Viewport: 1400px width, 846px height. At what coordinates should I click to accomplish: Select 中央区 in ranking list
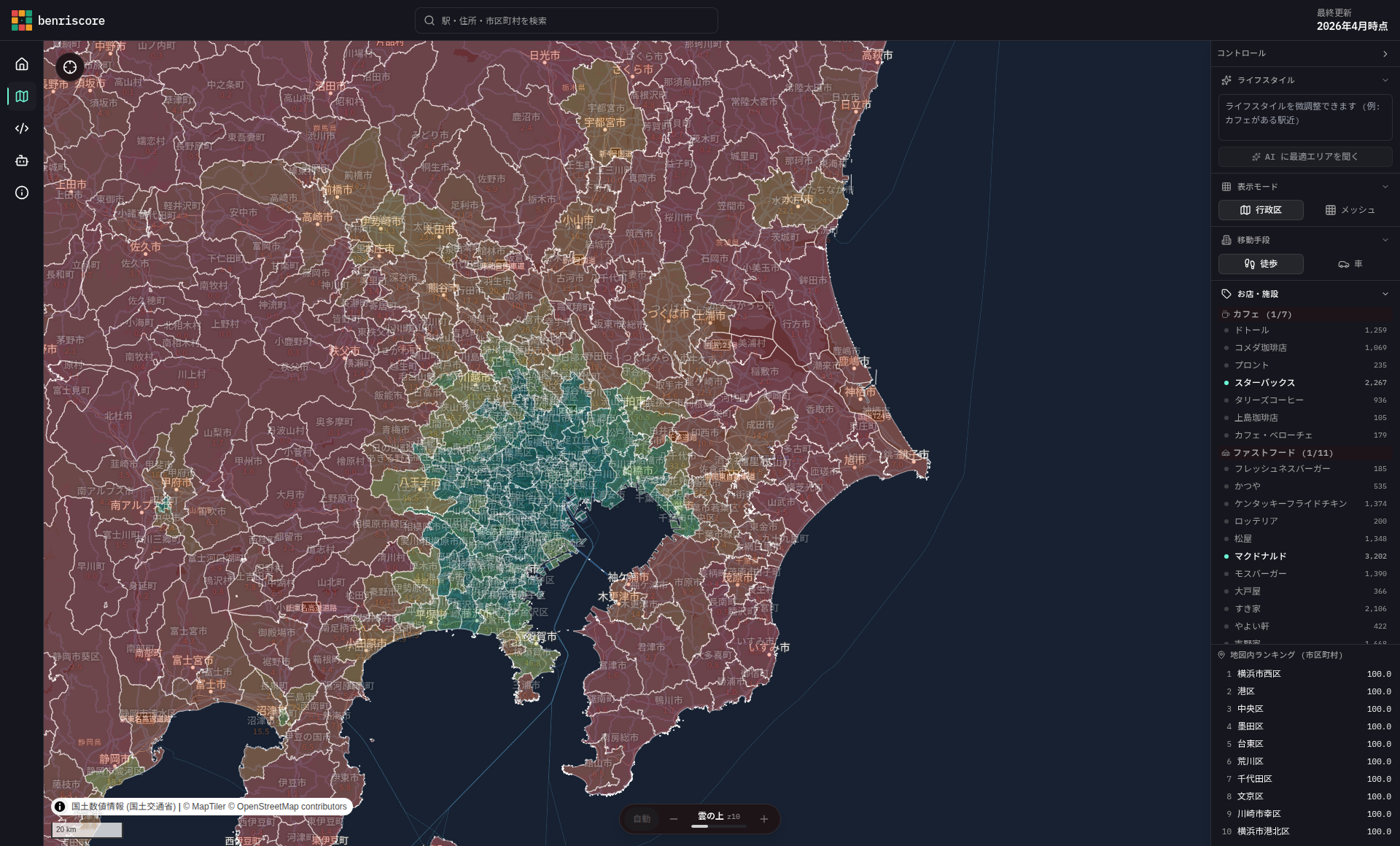coord(1305,709)
